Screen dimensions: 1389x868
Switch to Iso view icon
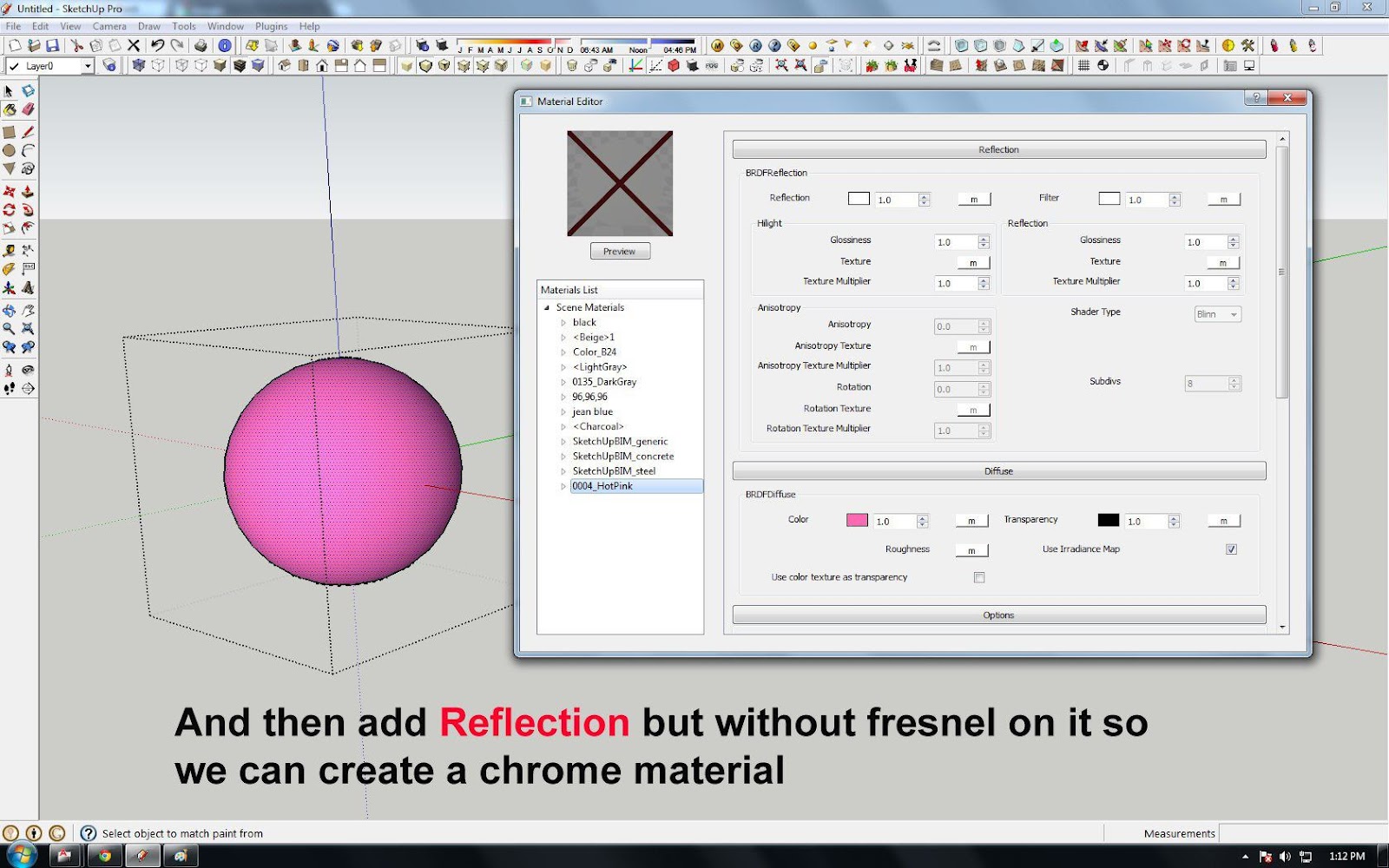285,65
